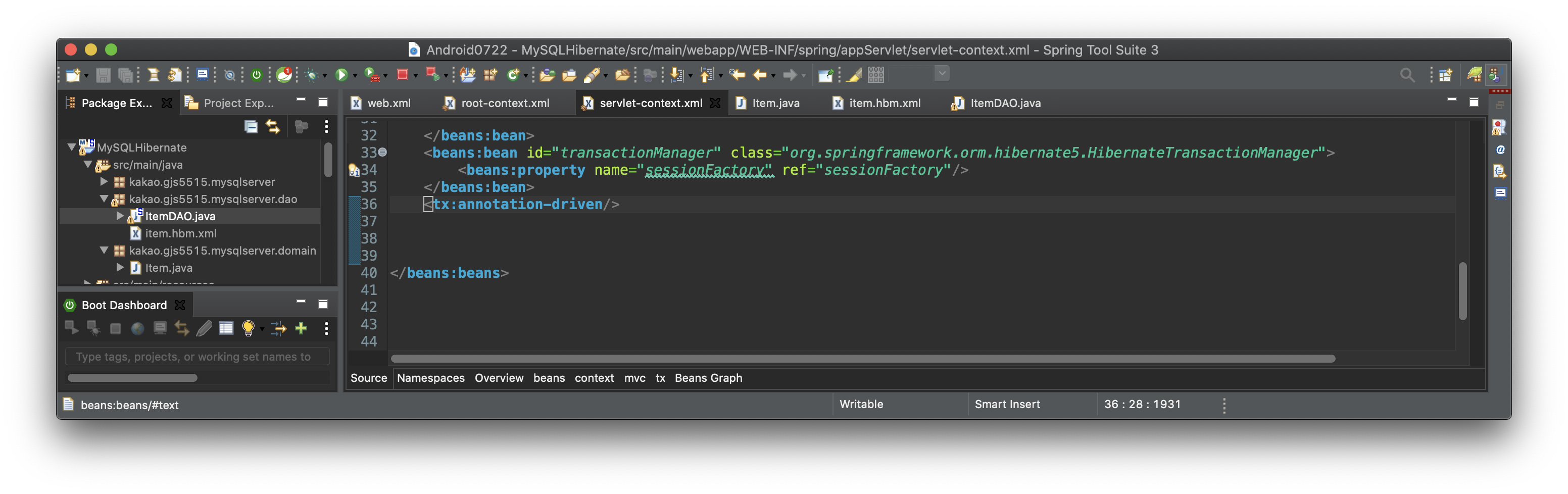Toggle the Skip All Breakpoints icon

pos(229,75)
